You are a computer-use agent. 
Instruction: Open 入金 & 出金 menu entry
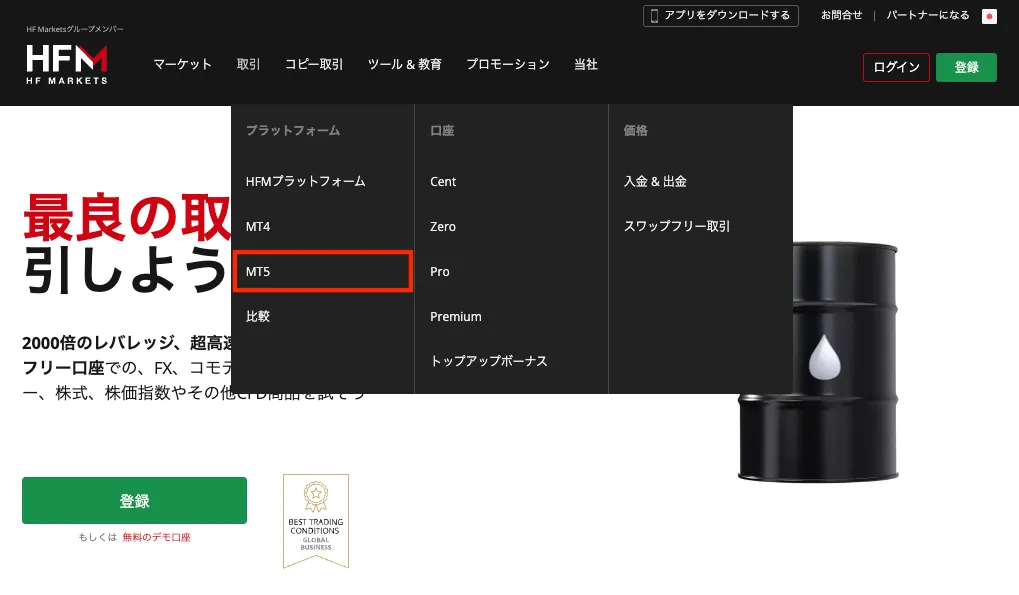tap(655, 181)
